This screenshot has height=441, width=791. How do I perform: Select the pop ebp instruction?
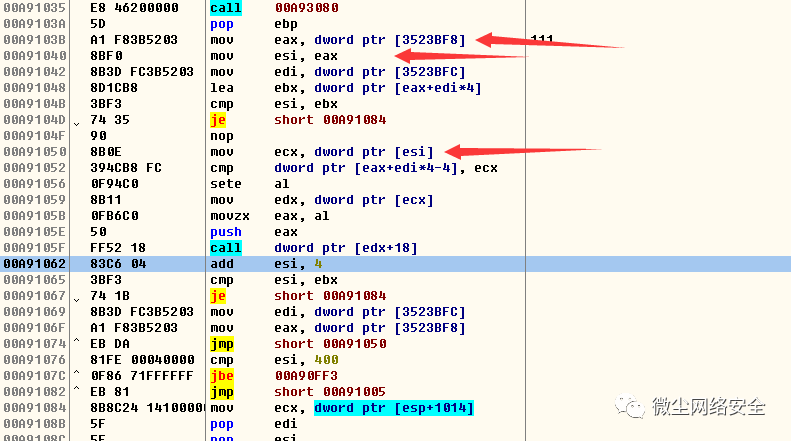coord(254,24)
